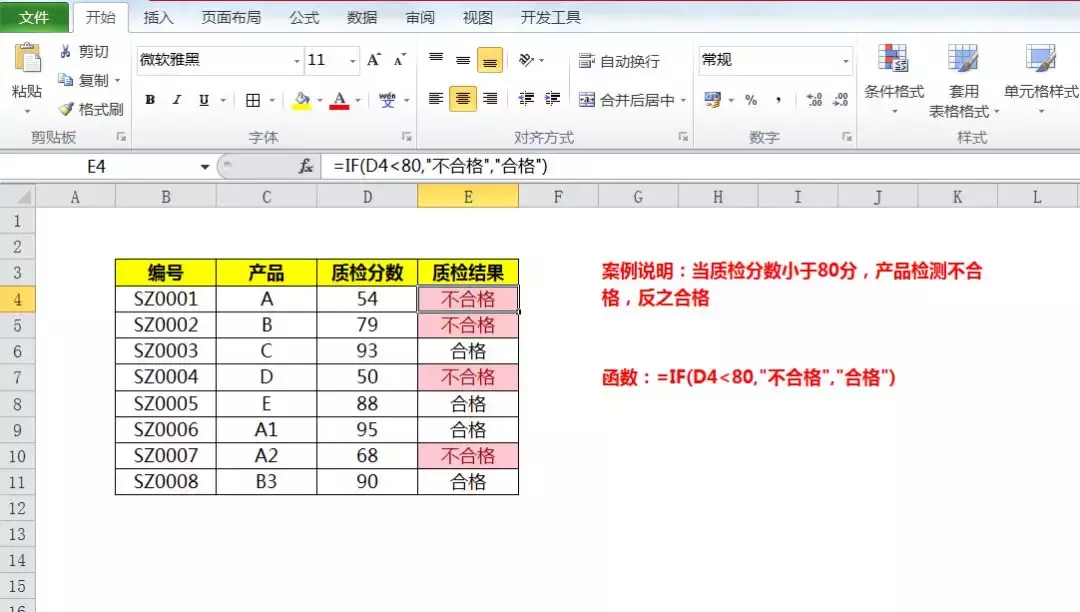Viewport: 1080px width, 612px height.
Task: Switch to the 页面布局 tab
Action: 231,17
